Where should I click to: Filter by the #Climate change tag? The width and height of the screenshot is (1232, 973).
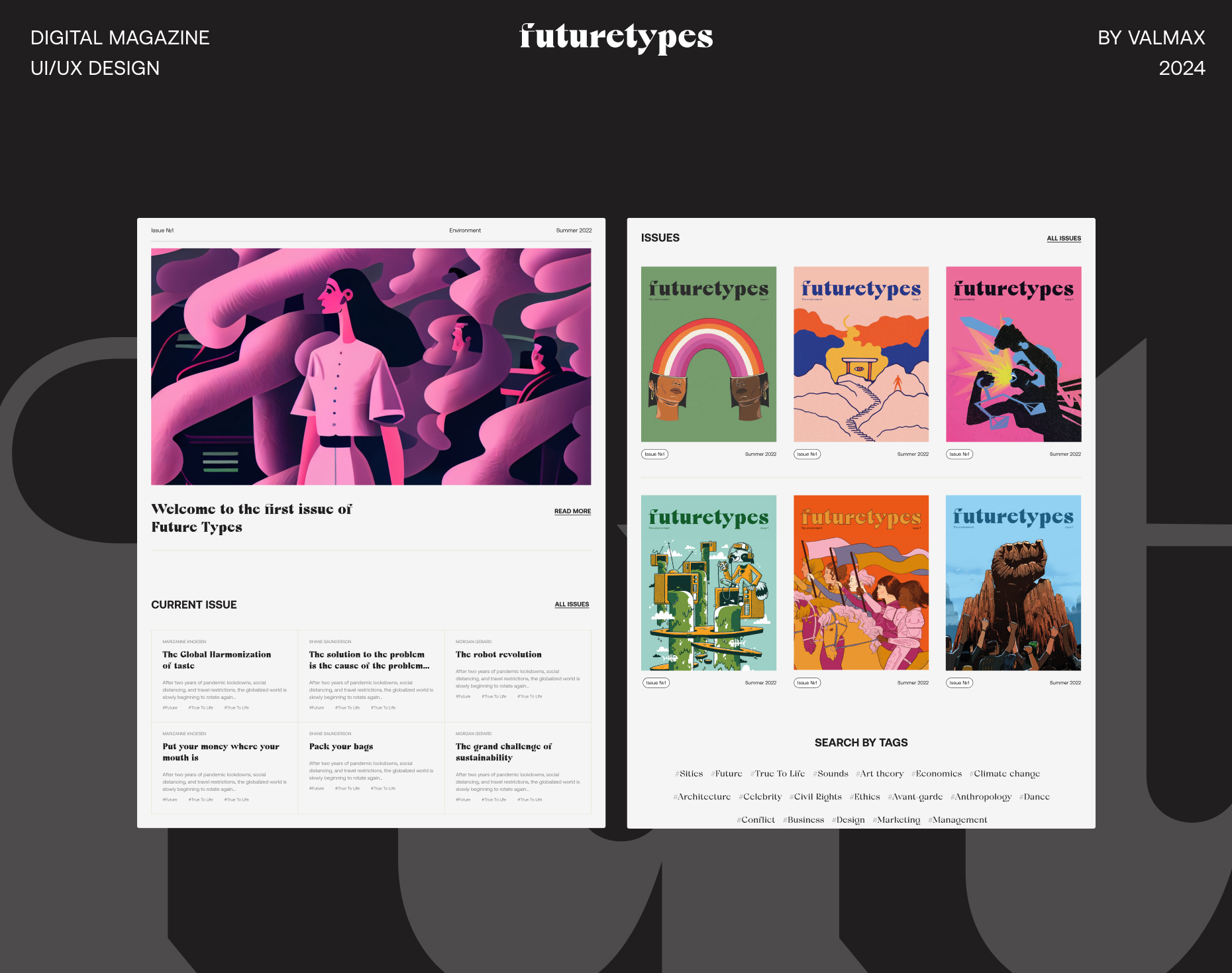tap(1005, 773)
